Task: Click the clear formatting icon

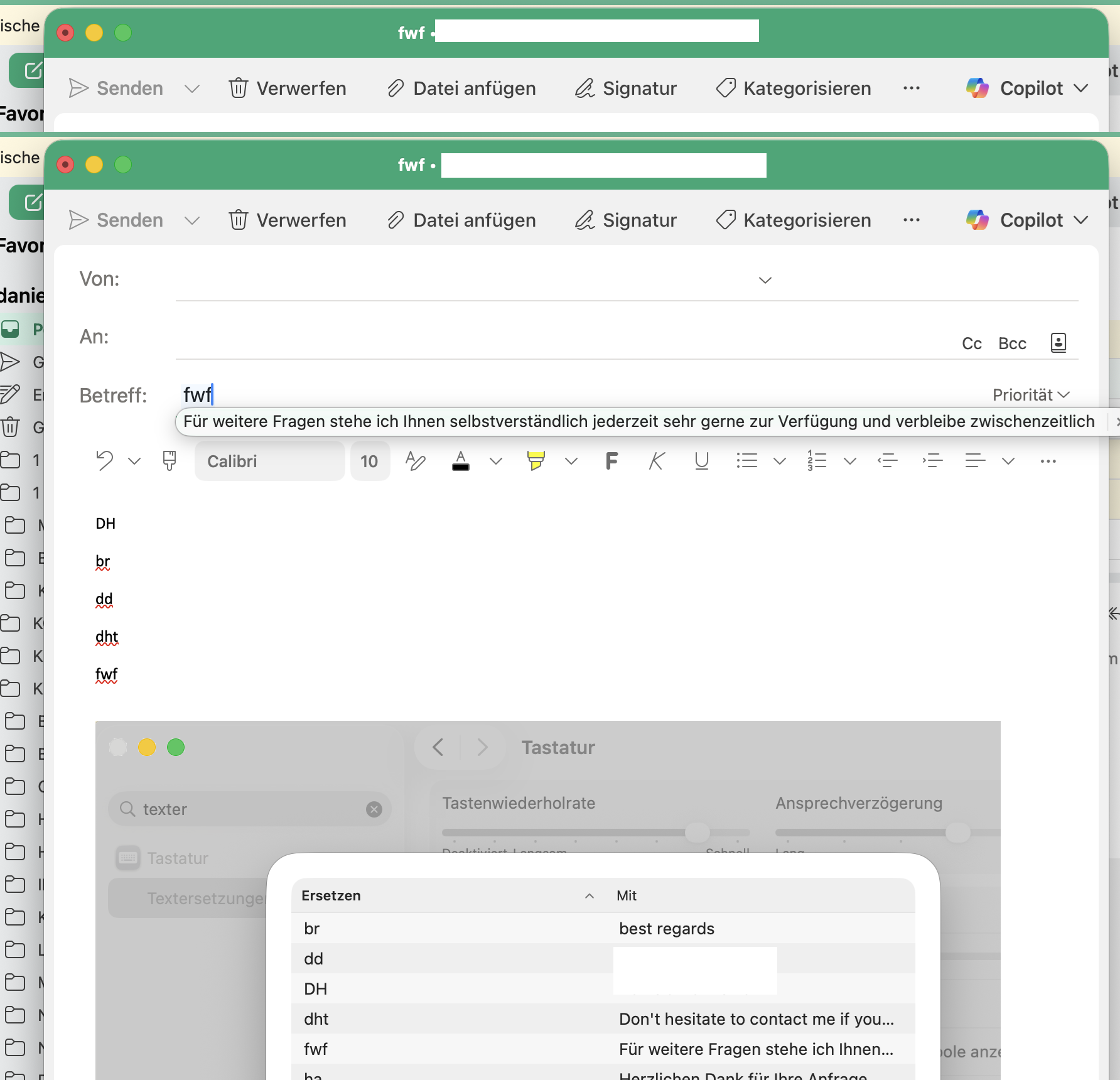Action: pos(416,461)
